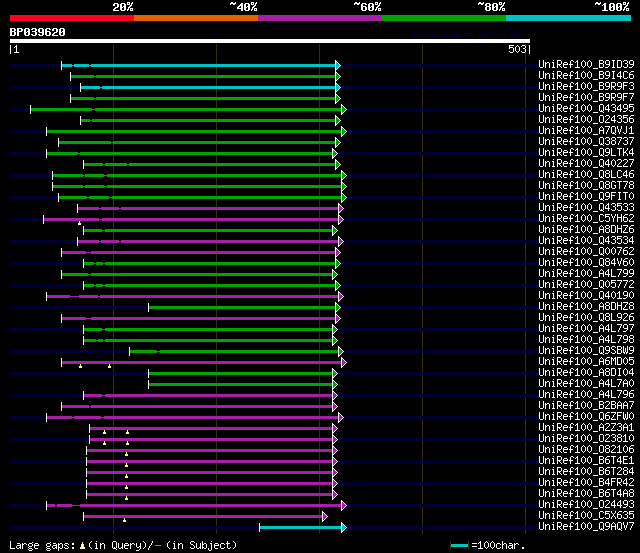The height and width of the screenshot is (553, 640).
Task: Click the UniRef100_O23810 subject name
Action: [586, 439]
